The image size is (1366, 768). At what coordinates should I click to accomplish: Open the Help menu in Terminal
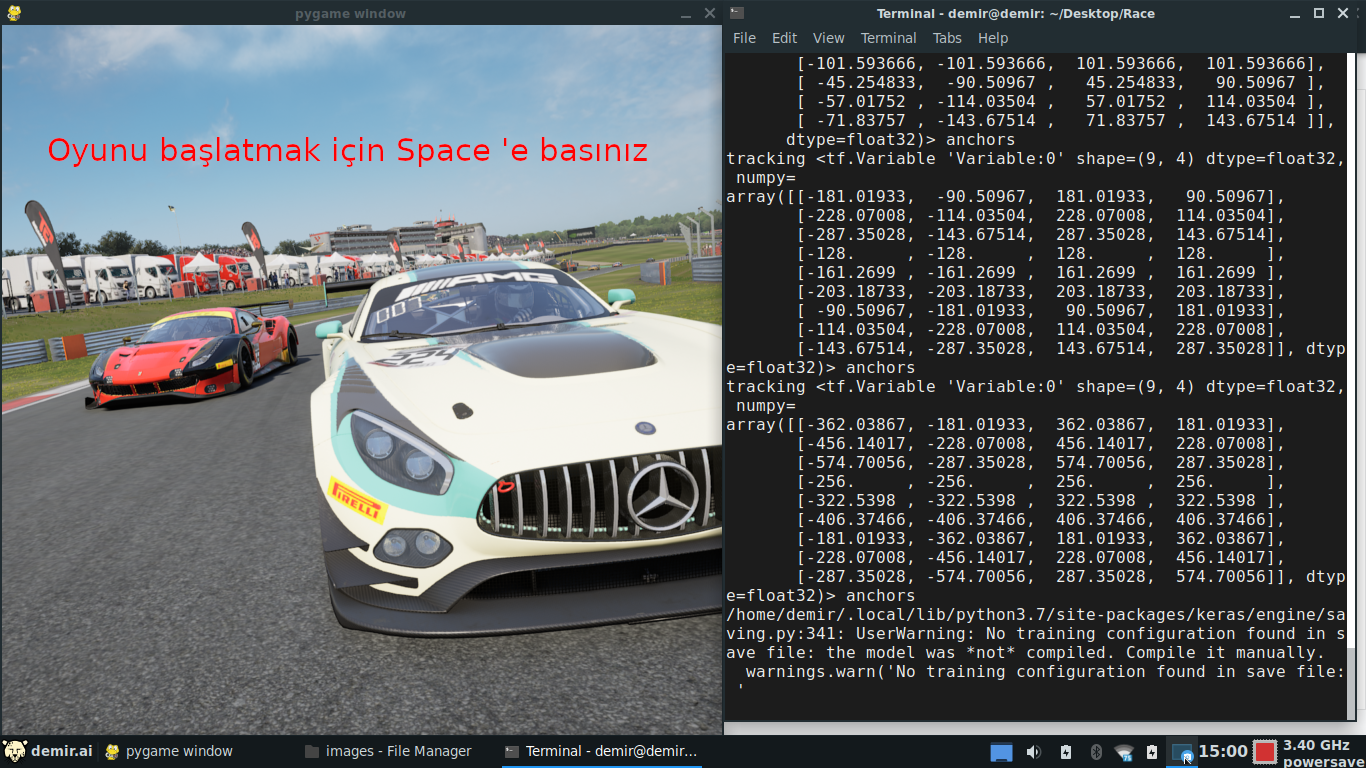coord(993,38)
